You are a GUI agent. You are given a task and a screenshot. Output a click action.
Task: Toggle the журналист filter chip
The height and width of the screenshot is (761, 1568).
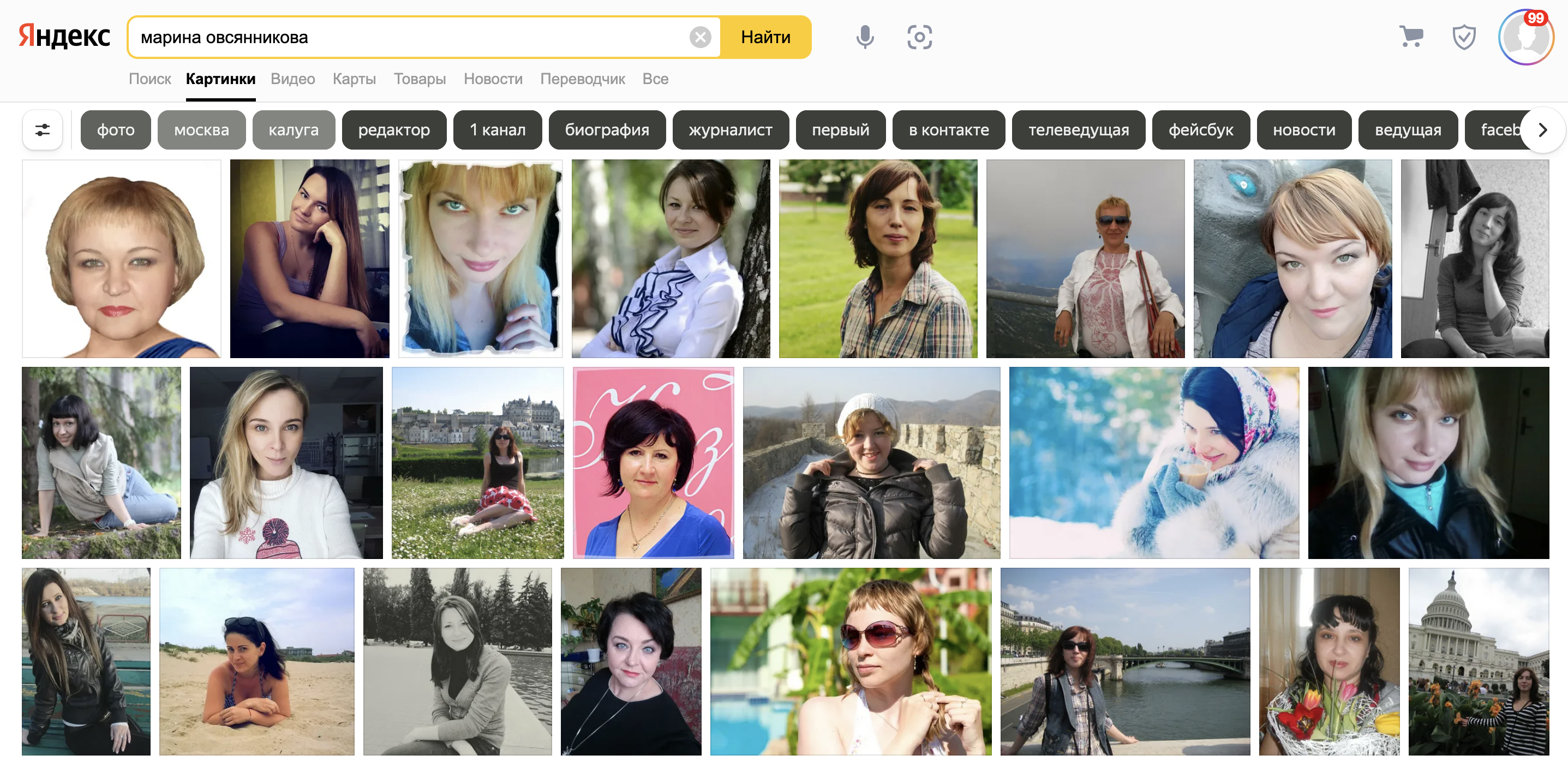click(731, 130)
